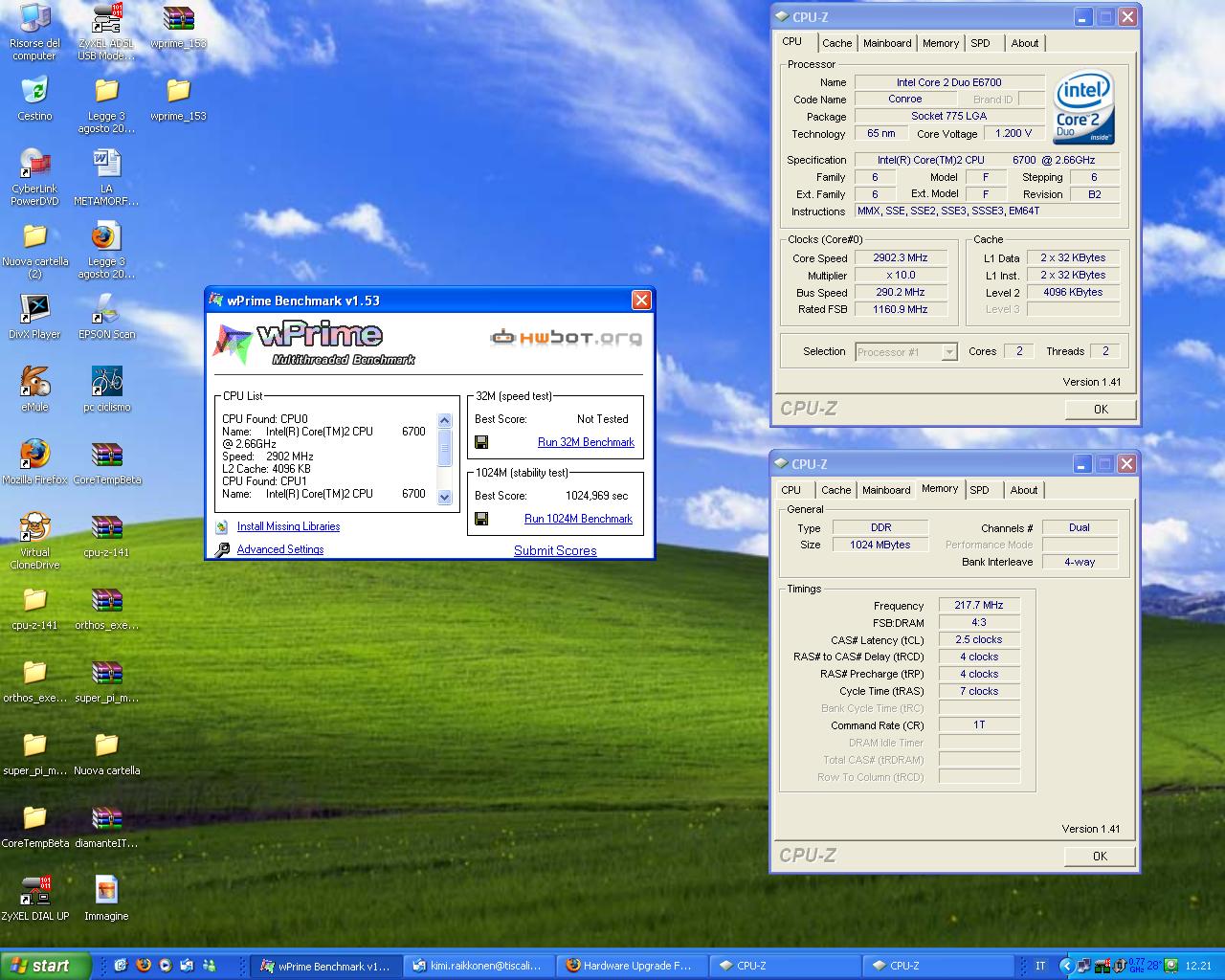Switch to CPU tab in lower CPU-Z
Image resolution: width=1225 pixels, height=980 pixels.
click(x=791, y=490)
